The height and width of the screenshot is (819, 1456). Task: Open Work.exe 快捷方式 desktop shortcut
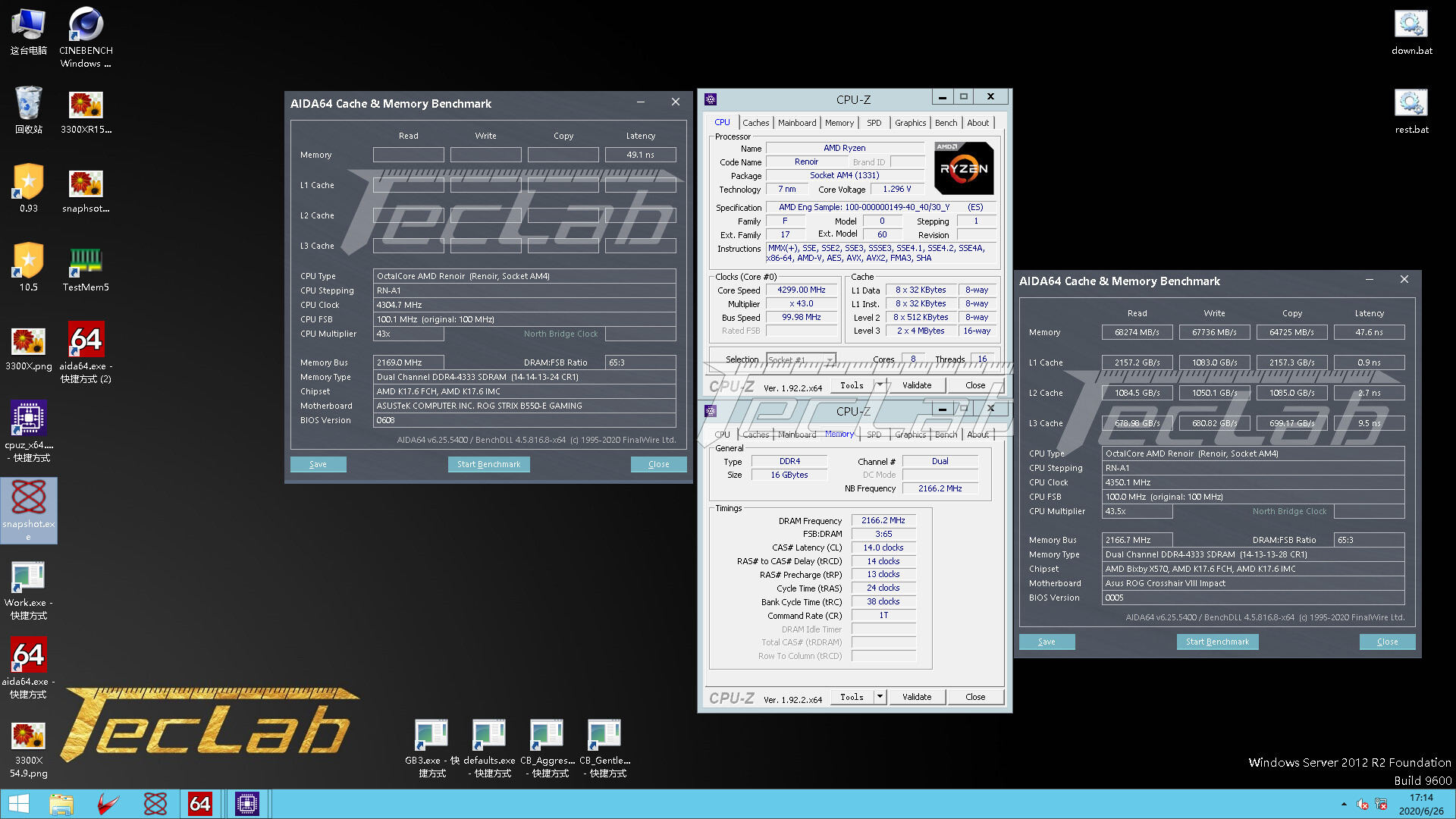click(x=28, y=591)
